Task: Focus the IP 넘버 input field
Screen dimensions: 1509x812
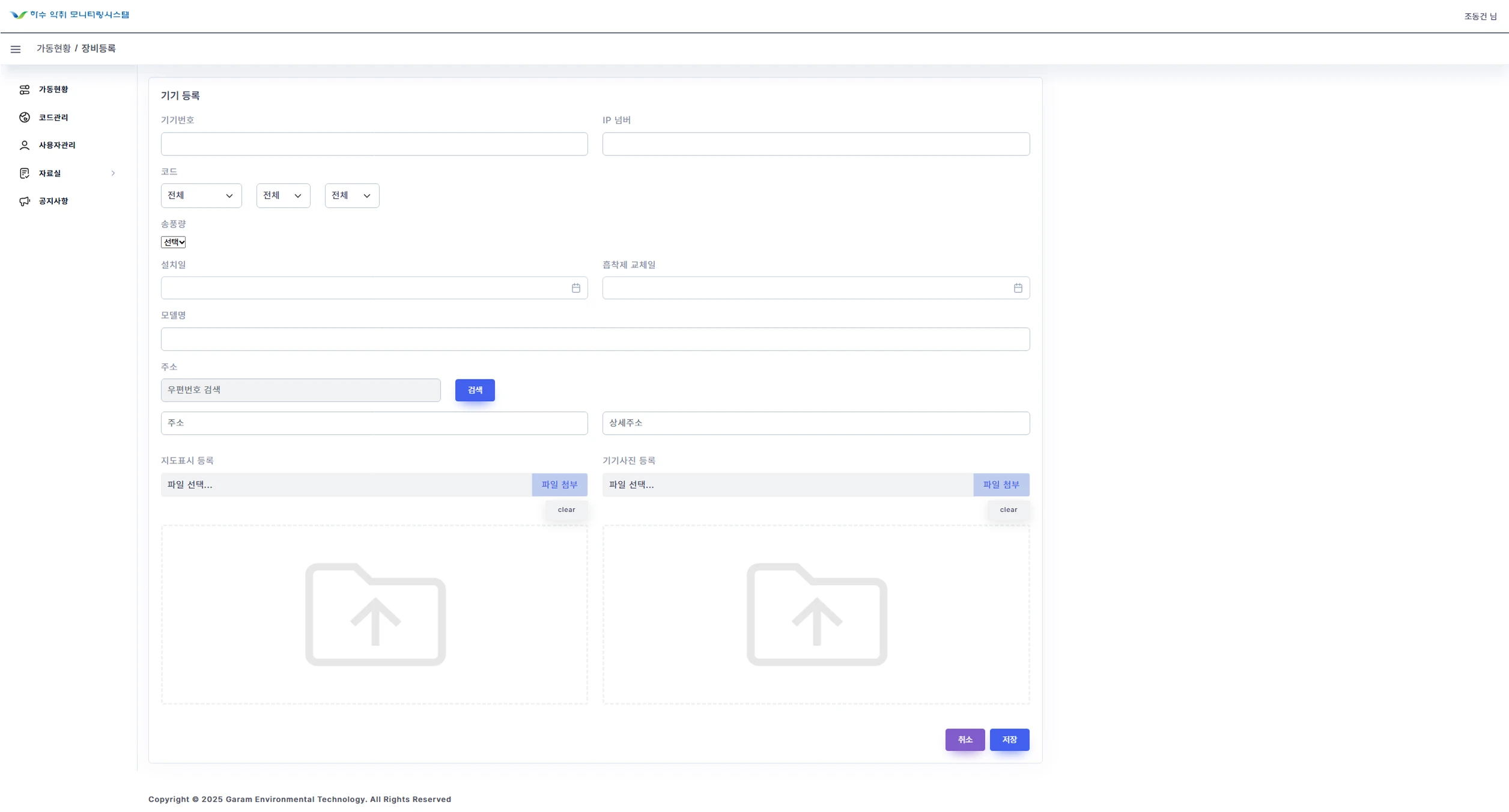Action: pos(816,144)
